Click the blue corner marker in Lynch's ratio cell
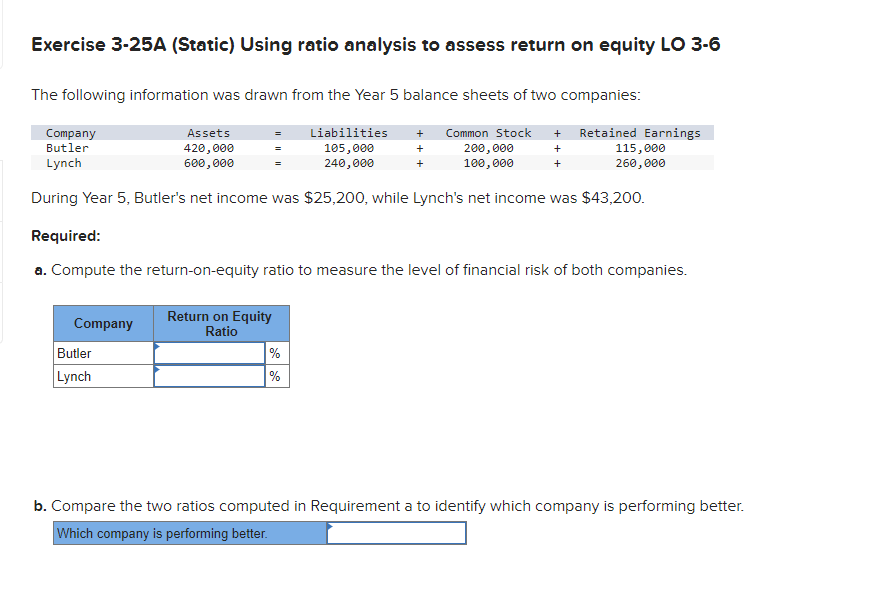The image size is (888, 613). click(x=158, y=370)
